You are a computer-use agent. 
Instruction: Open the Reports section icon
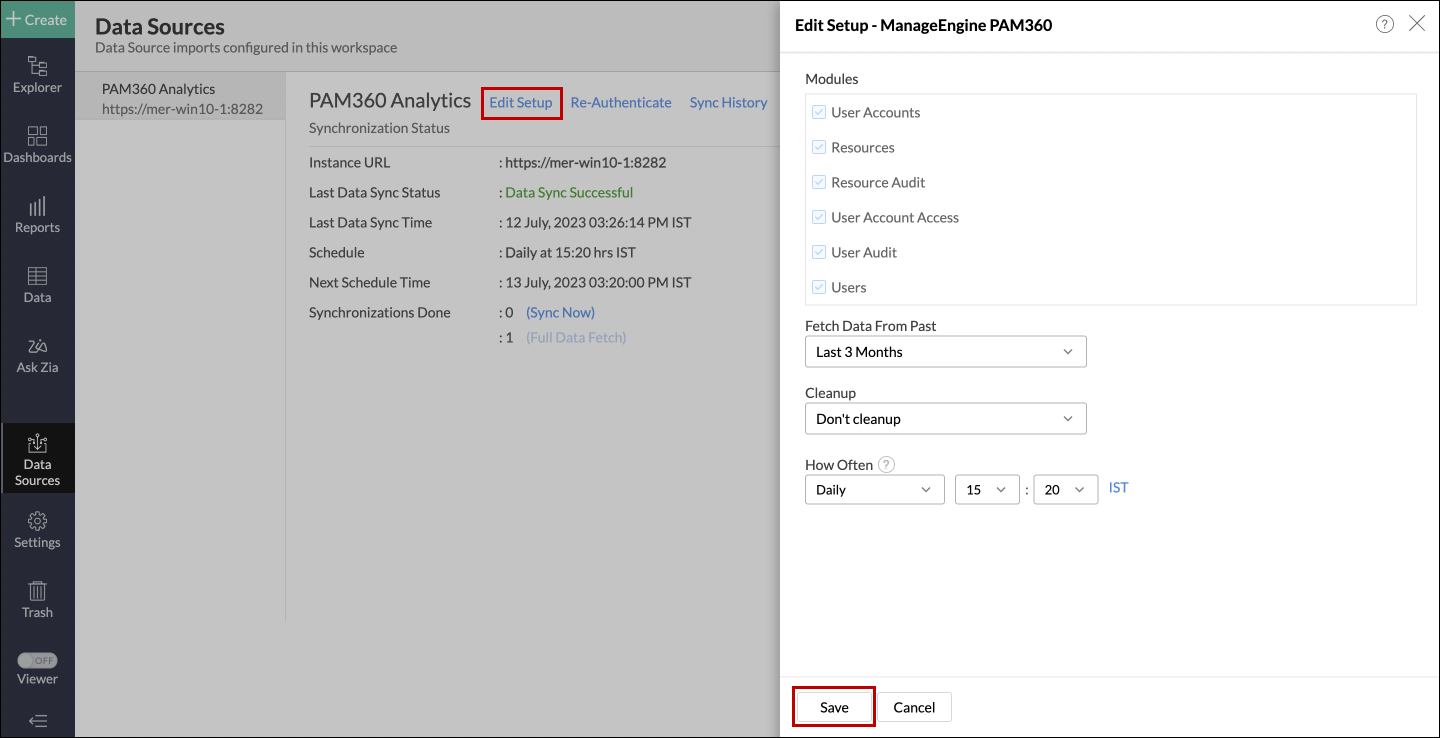[37, 215]
